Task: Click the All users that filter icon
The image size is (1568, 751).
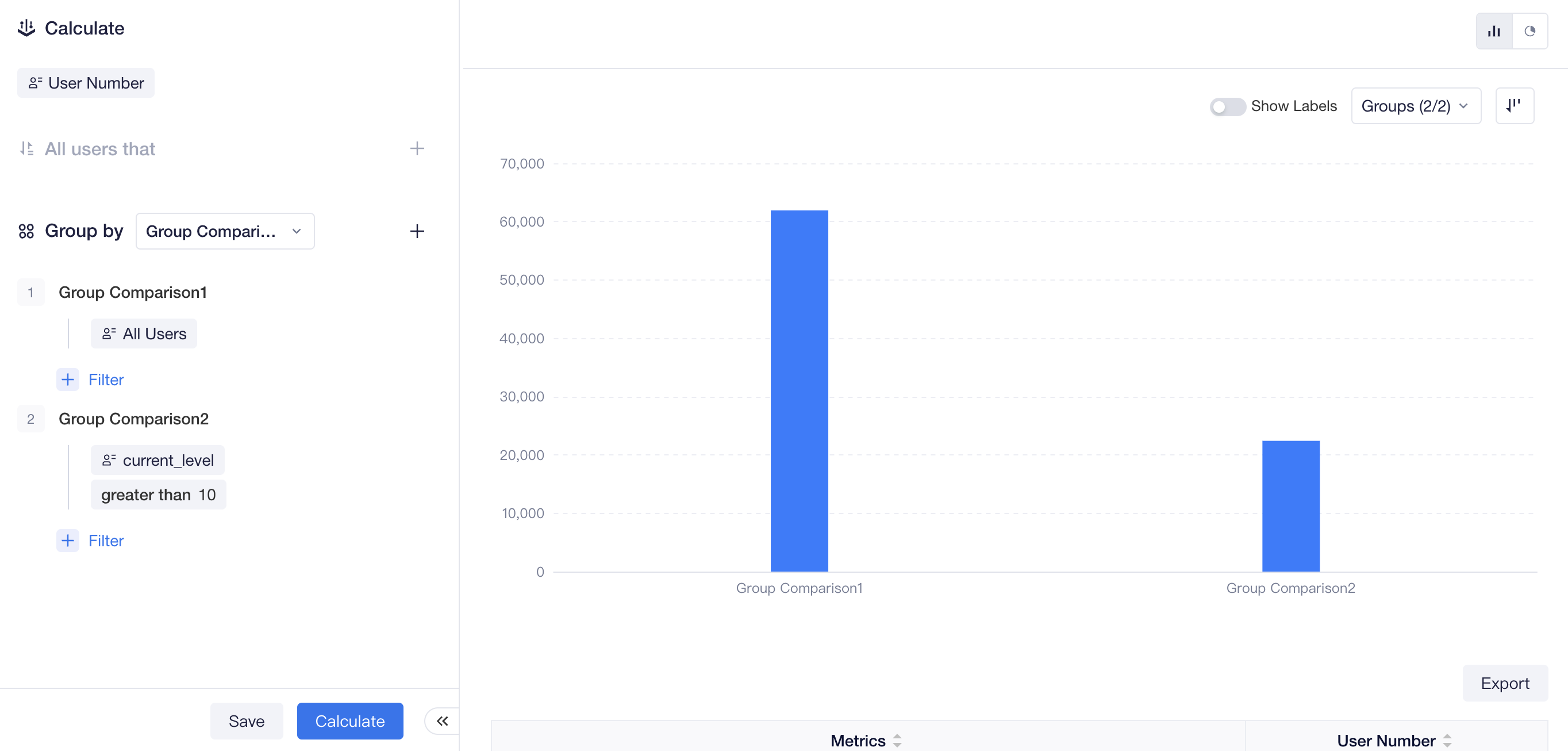Action: (x=26, y=148)
